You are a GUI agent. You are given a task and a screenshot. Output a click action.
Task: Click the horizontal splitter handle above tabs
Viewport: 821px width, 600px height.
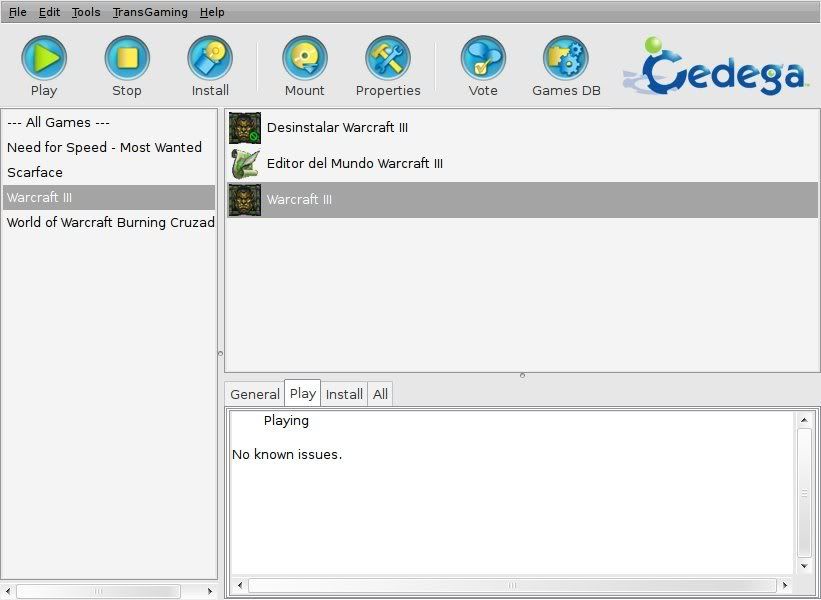point(522,375)
